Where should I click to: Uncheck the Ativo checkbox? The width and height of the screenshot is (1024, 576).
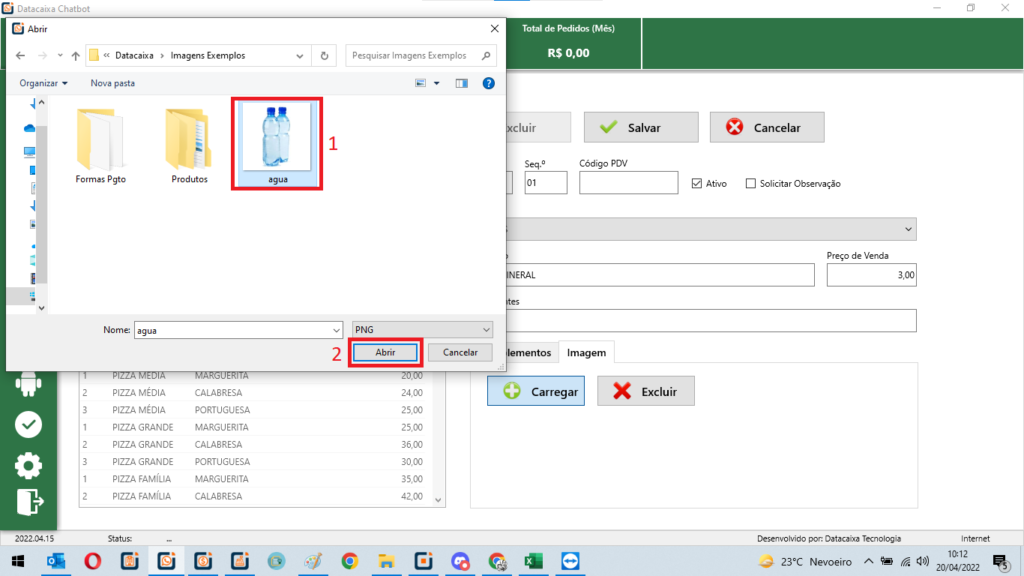698,183
